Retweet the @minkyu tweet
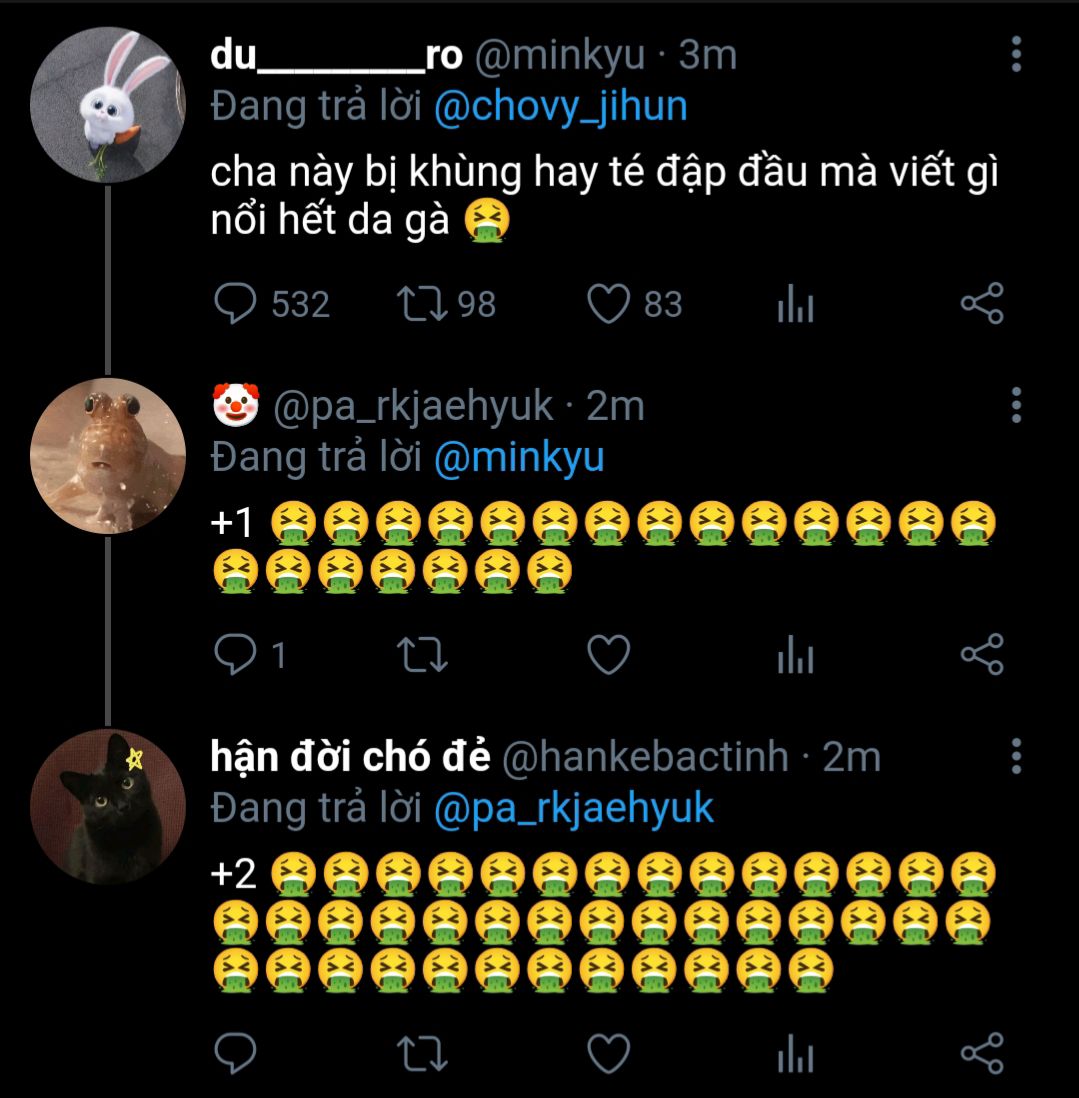 pos(422,304)
